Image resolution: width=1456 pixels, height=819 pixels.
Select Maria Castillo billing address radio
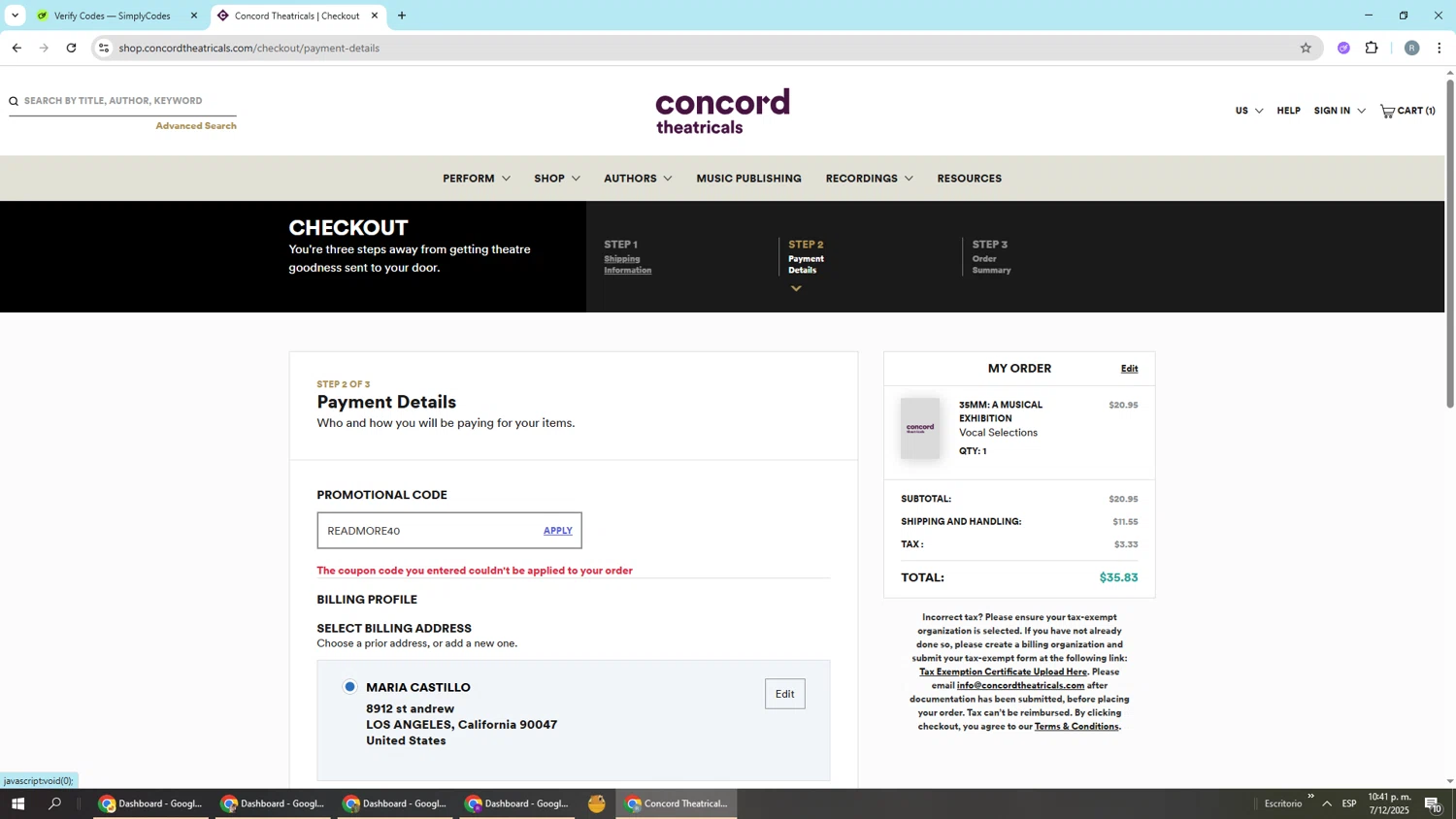pos(350,687)
